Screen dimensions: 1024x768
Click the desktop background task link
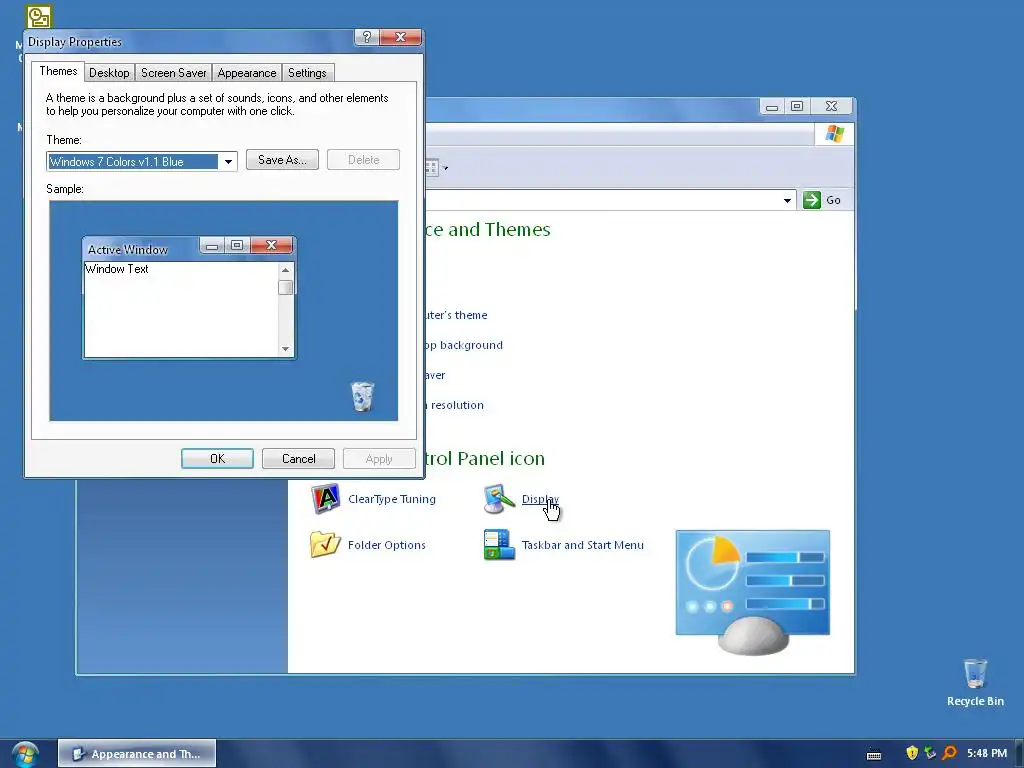click(x=464, y=345)
